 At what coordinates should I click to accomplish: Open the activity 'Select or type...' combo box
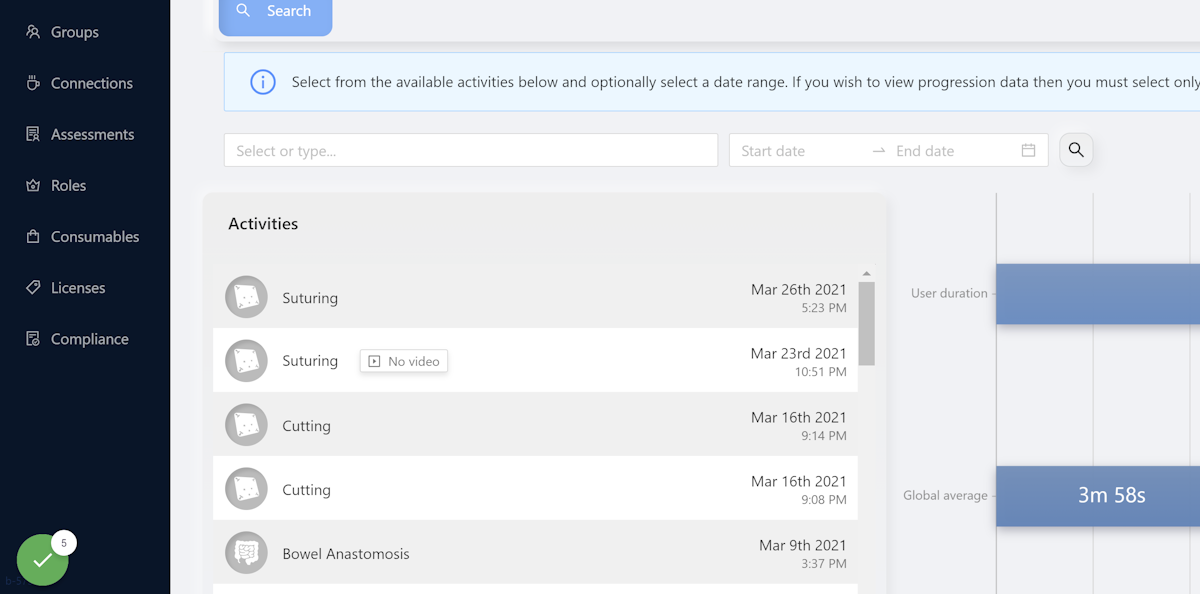[471, 150]
